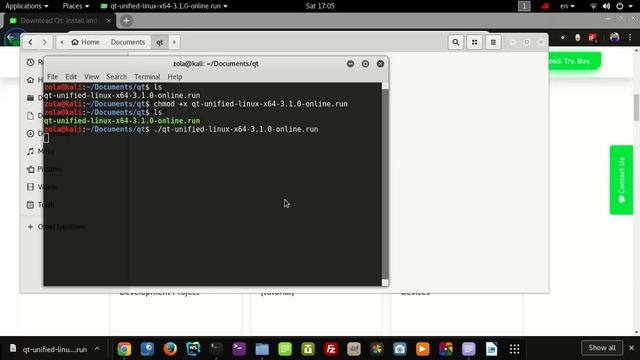
Task: Launch Chrome from the dock
Action: point(124,349)
